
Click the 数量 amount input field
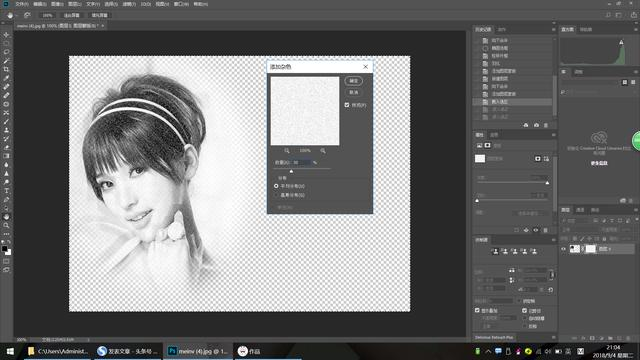(301, 162)
